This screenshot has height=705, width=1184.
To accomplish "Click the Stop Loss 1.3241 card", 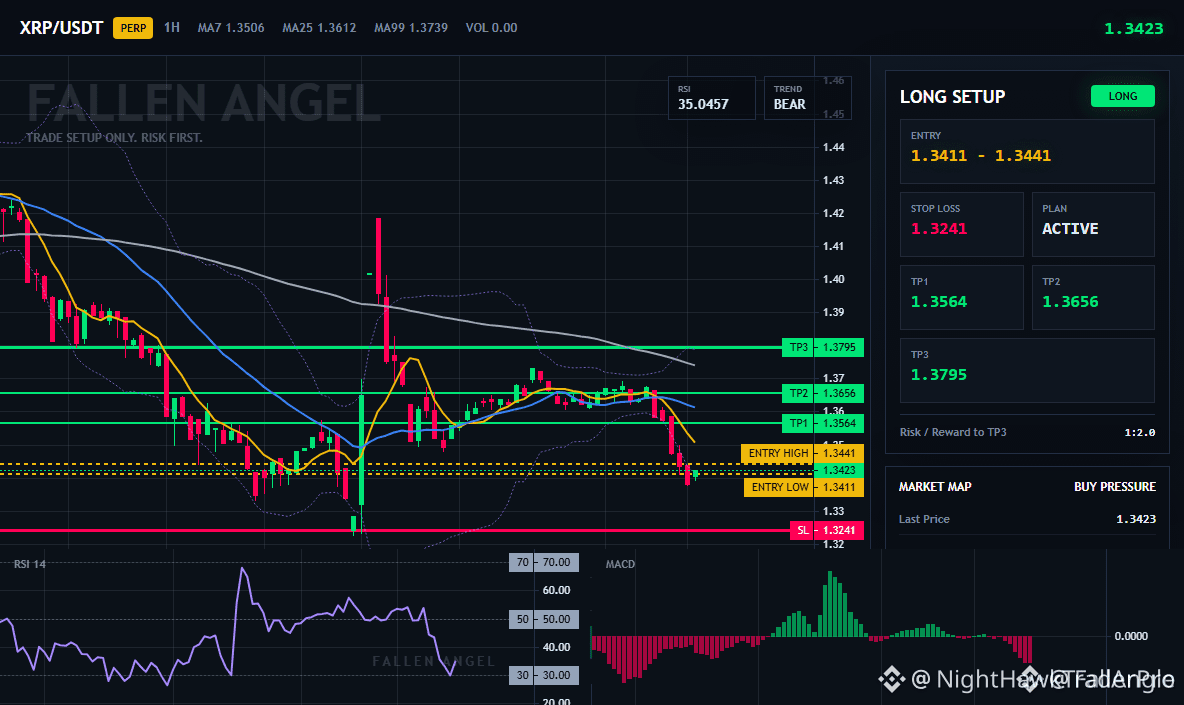I will [961, 224].
